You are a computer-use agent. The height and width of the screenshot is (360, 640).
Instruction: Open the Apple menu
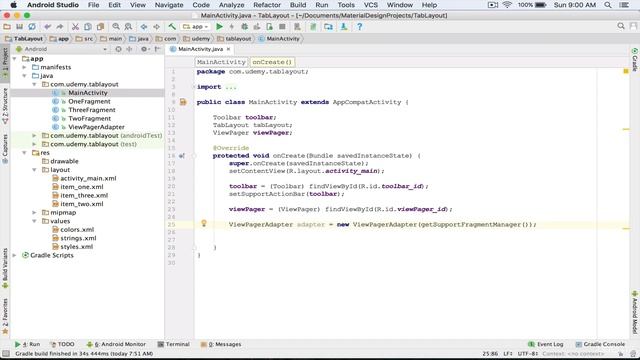13,5
